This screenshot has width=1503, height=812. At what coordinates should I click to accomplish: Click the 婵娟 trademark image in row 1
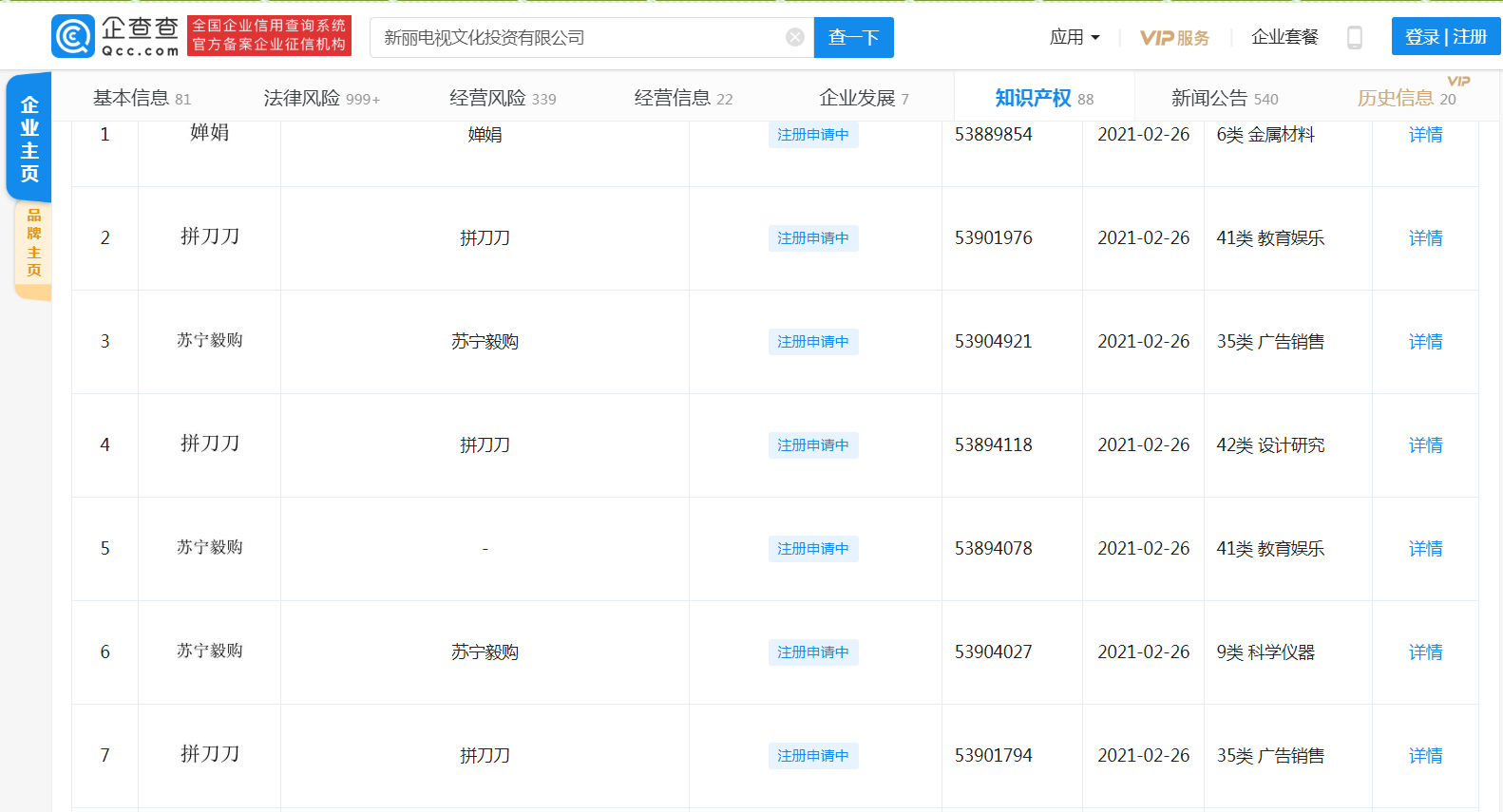pyautogui.click(x=209, y=133)
